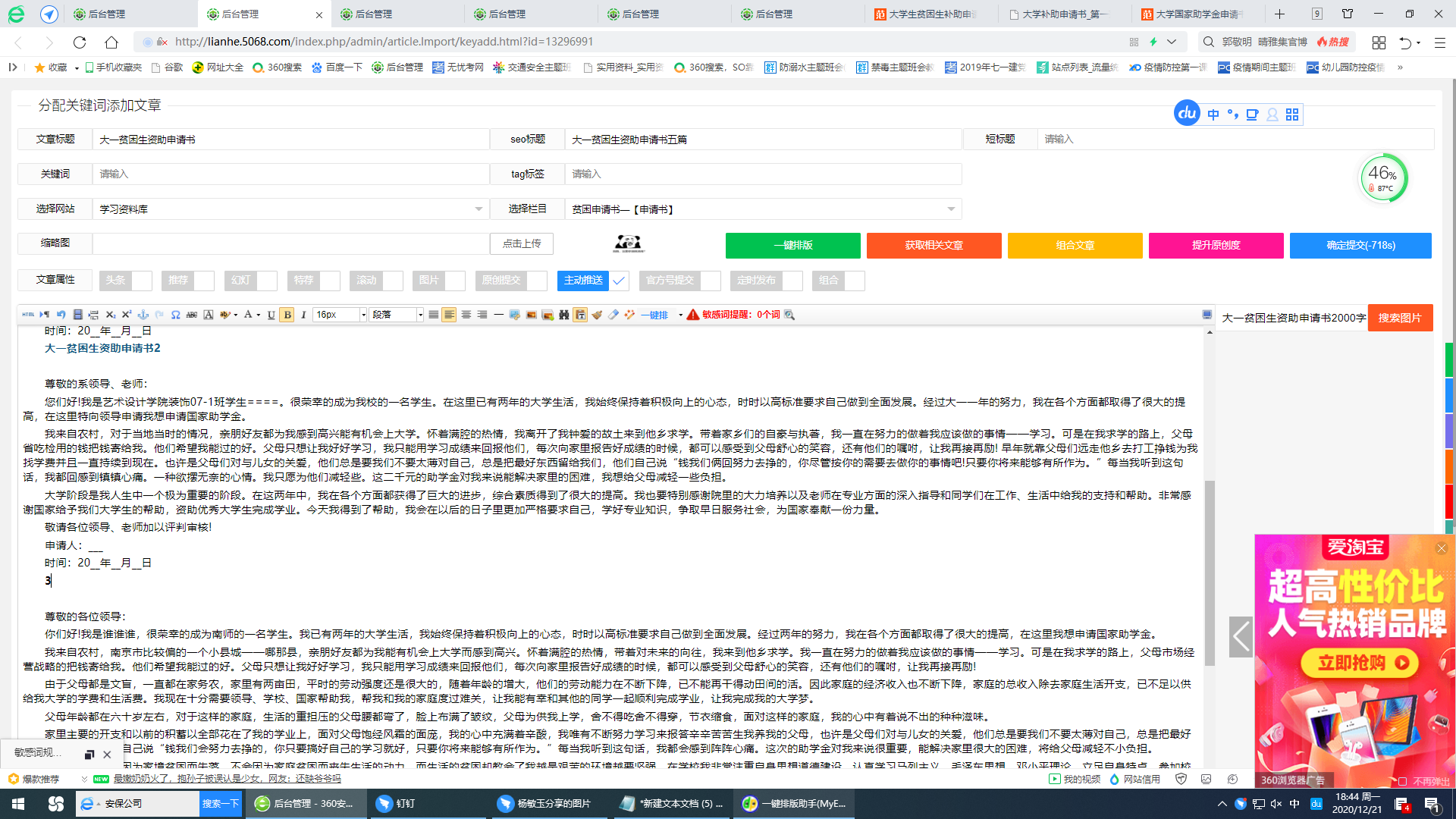Toggle bold formatting in the editor
The height and width of the screenshot is (819, 1456).
pos(287,314)
